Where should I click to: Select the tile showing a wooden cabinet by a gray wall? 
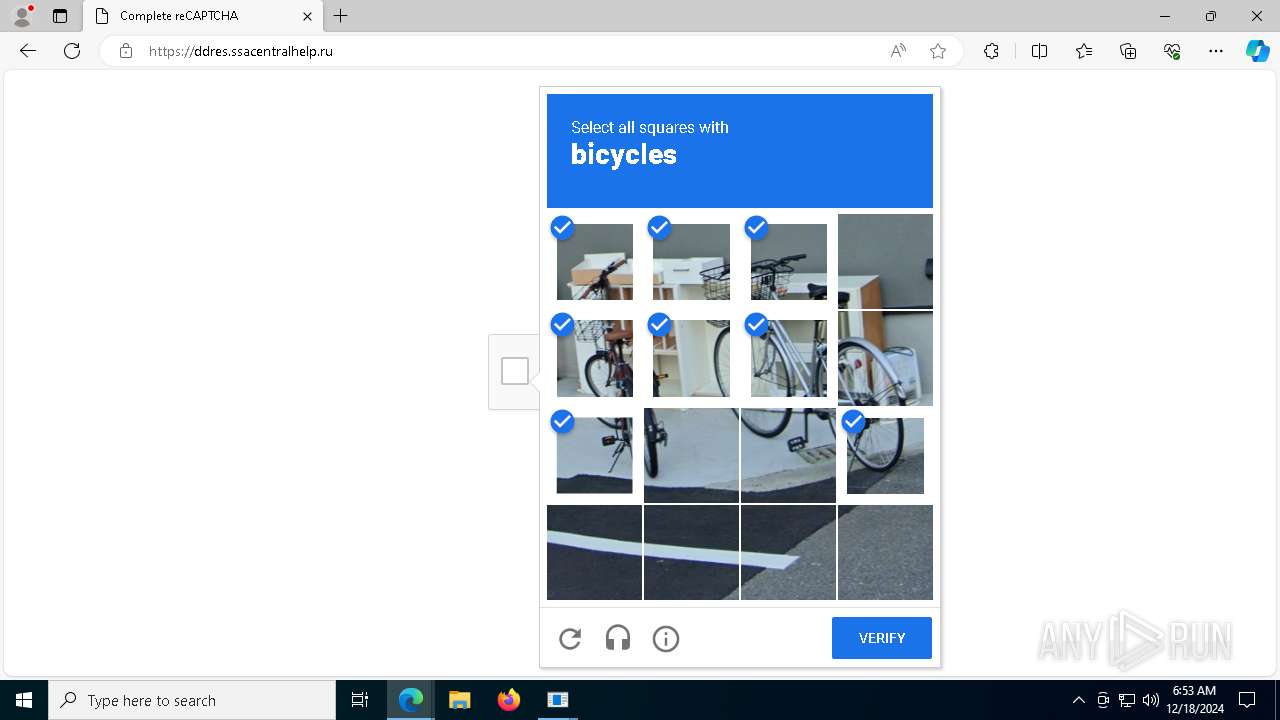pyautogui.click(x=885, y=261)
